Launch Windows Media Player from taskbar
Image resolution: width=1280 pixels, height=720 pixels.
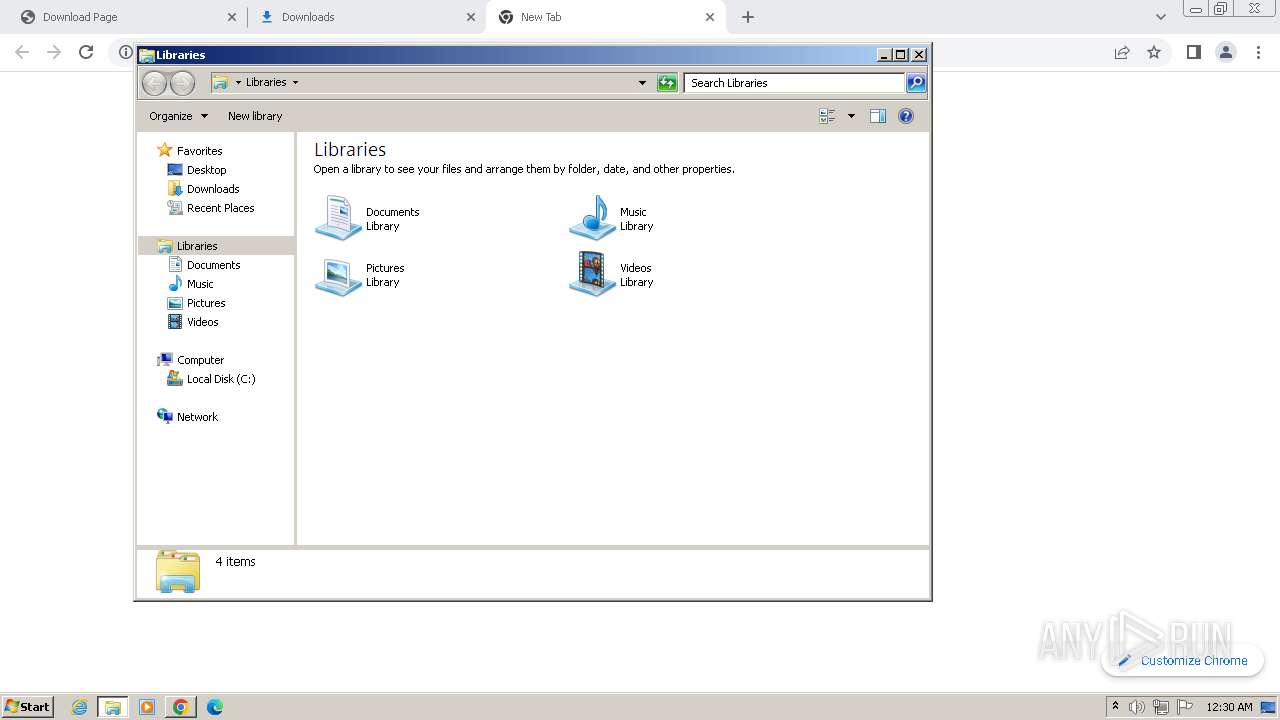click(x=147, y=707)
